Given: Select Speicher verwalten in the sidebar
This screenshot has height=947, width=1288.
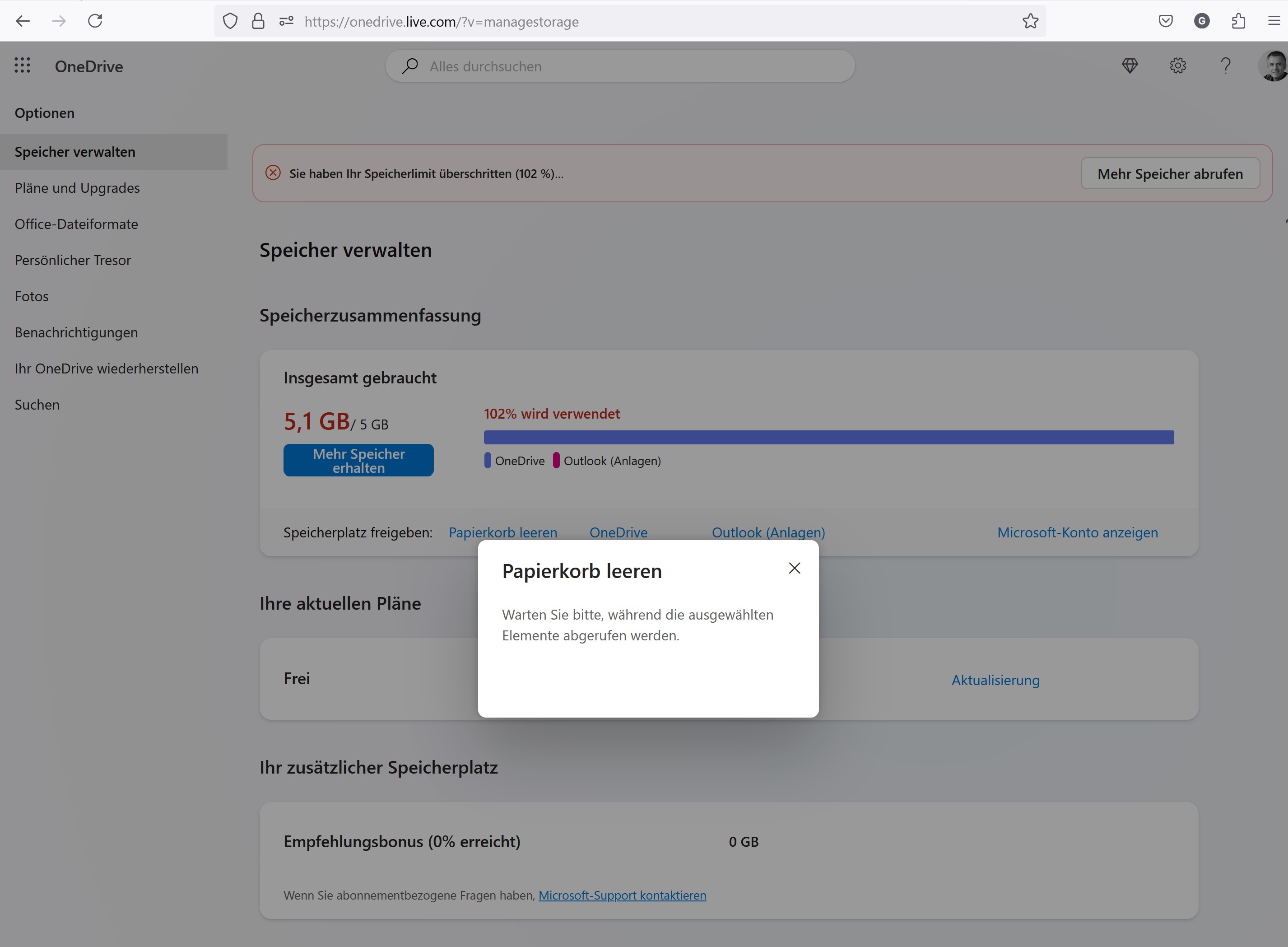Looking at the screenshot, I should tap(113, 152).
